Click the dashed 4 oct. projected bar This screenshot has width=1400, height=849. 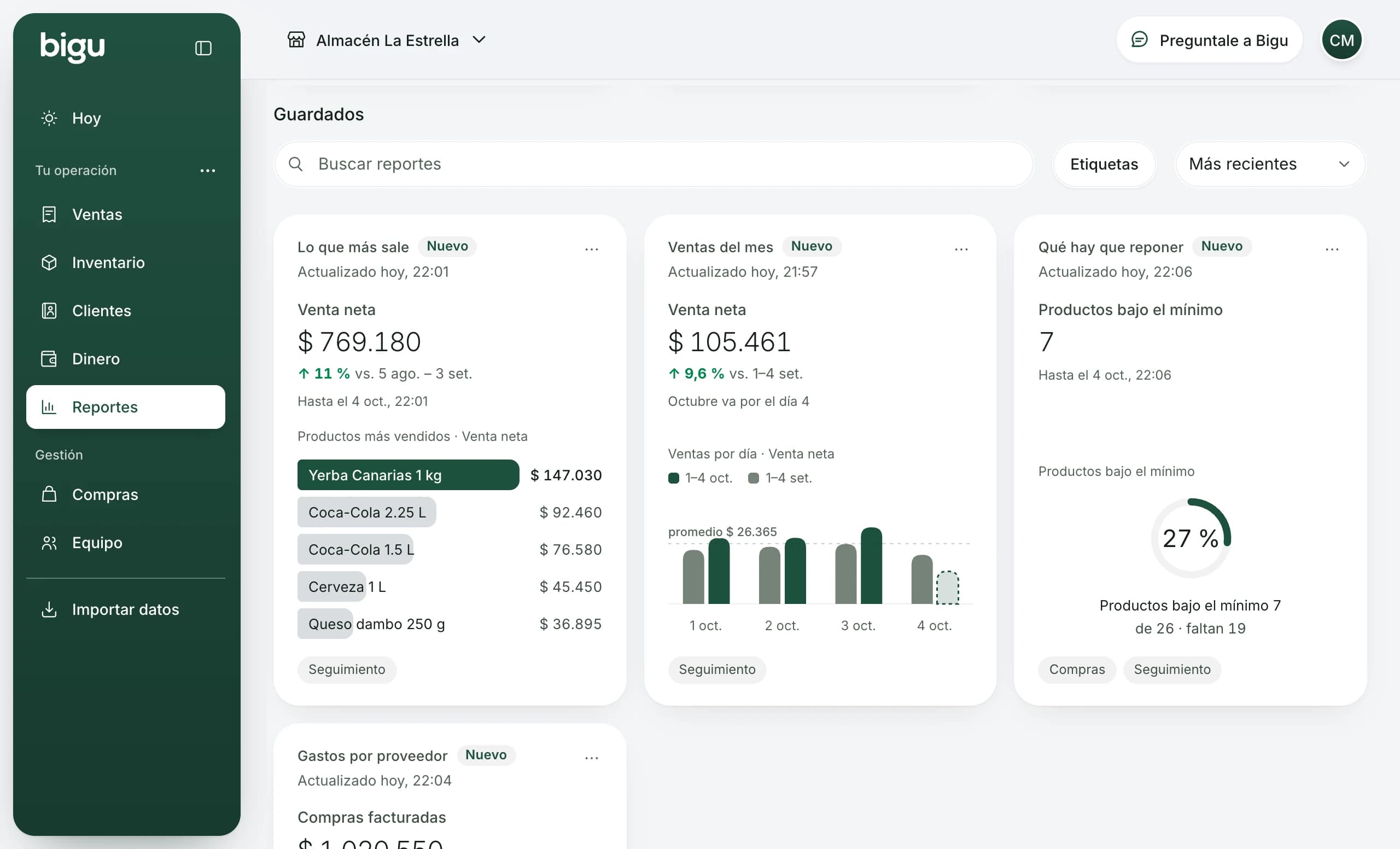pos(947,588)
